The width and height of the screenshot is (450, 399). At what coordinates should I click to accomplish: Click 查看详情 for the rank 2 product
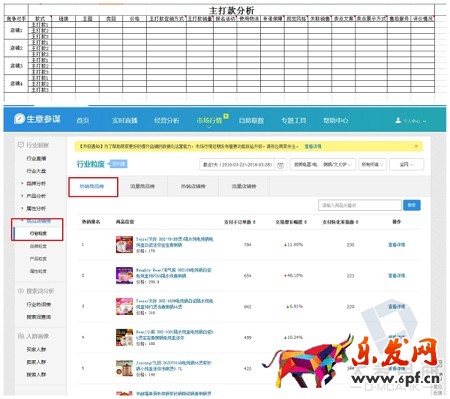click(x=396, y=276)
